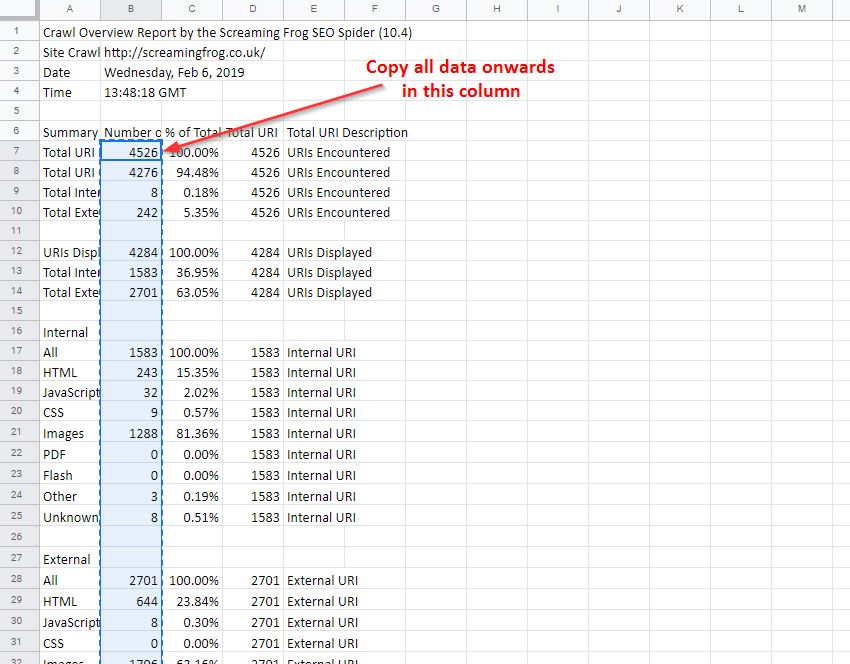Click row number 16 header
Screen dimensions: 850x664
pyautogui.click(x=17, y=332)
